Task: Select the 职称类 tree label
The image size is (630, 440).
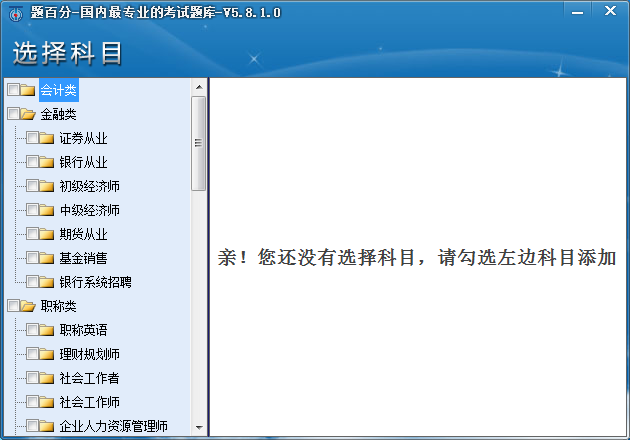Action: click(59, 306)
